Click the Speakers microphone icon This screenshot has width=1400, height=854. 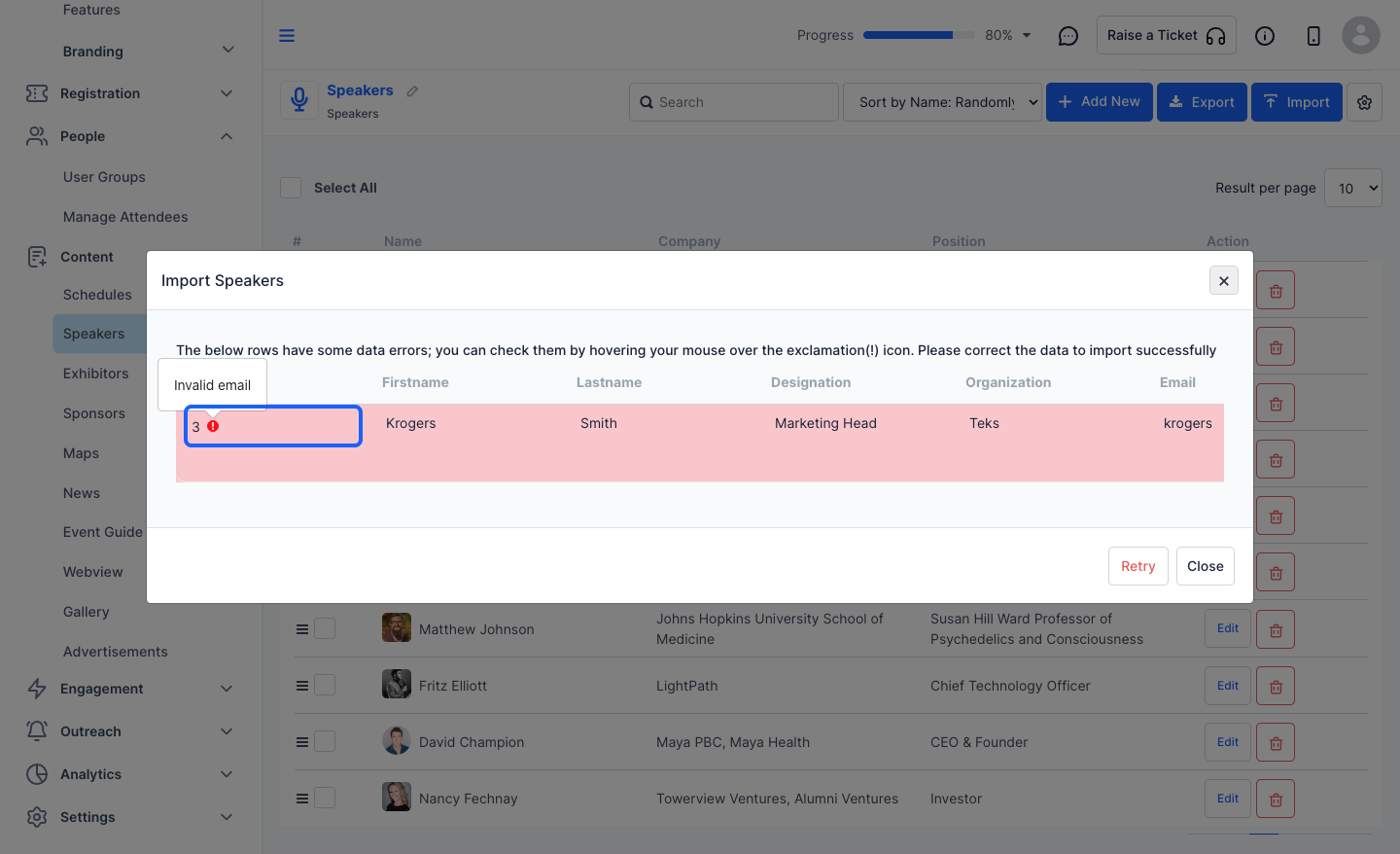coord(299,100)
